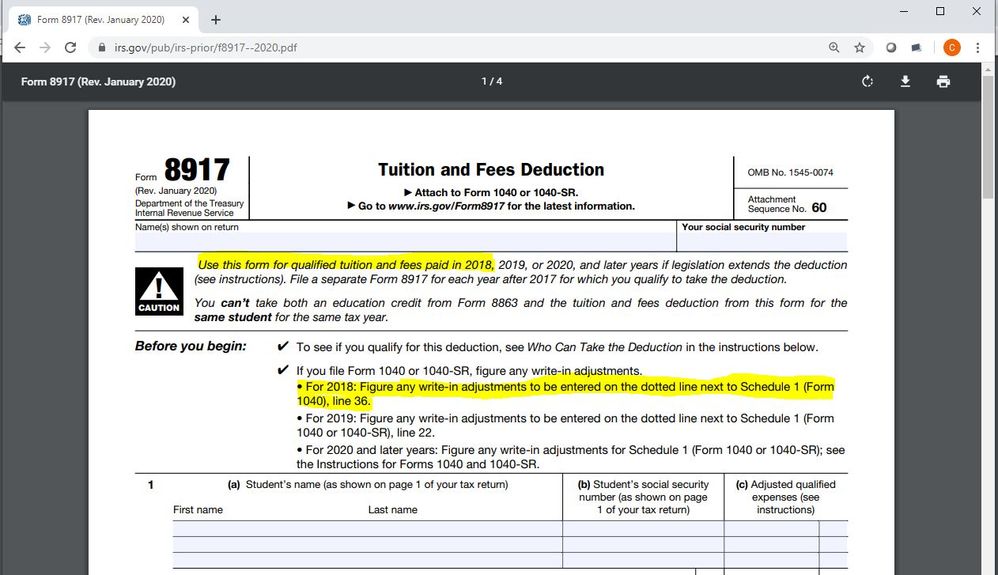Click the CAUTION warning icon
The width and height of the screenshot is (998, 575).
click(159, 291)
